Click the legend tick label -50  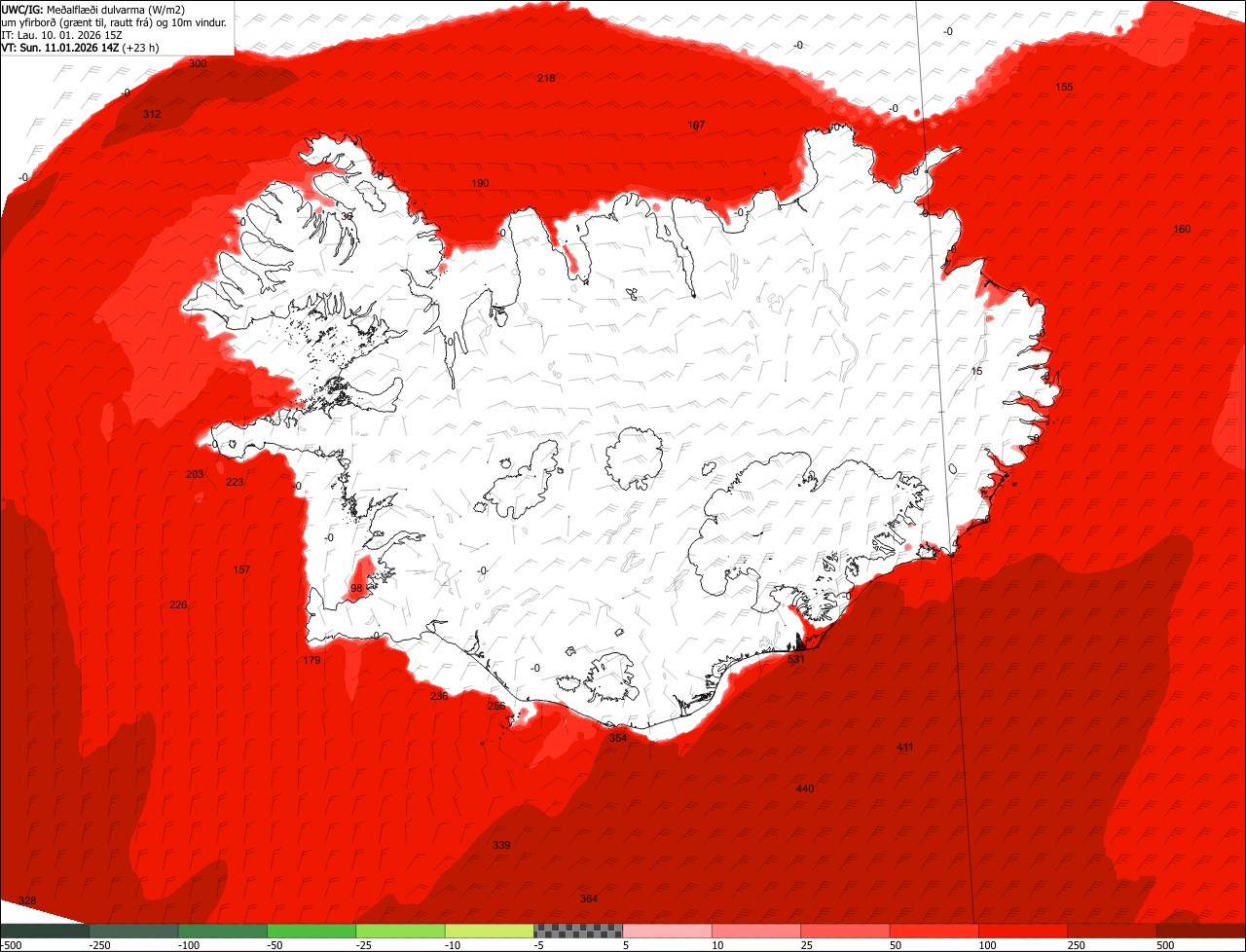tap(275, 945)
